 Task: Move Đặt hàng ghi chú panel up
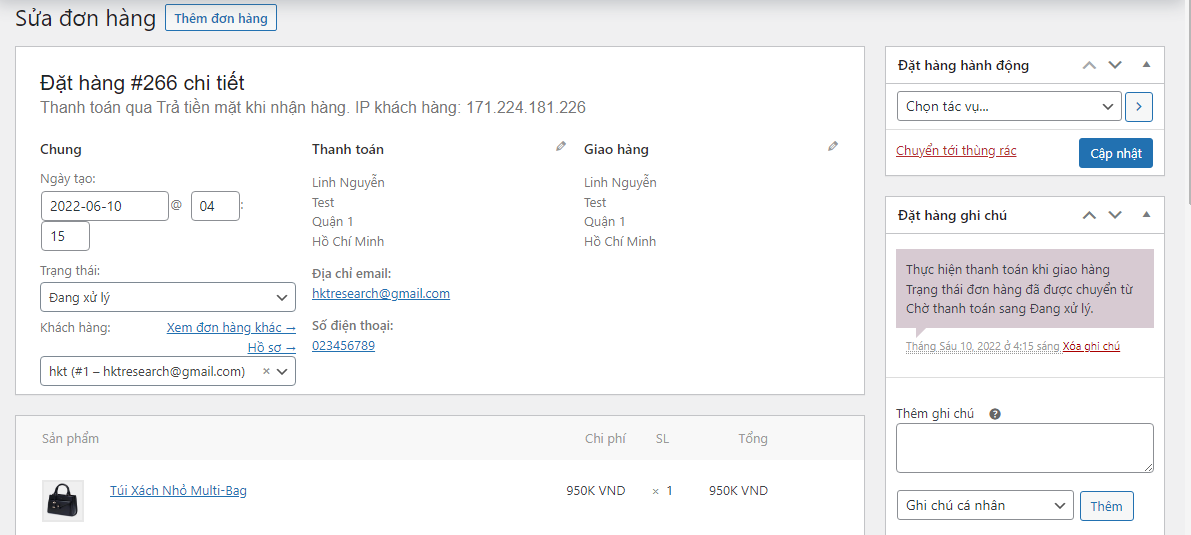pyautogui.click(x=1090, y=215)
